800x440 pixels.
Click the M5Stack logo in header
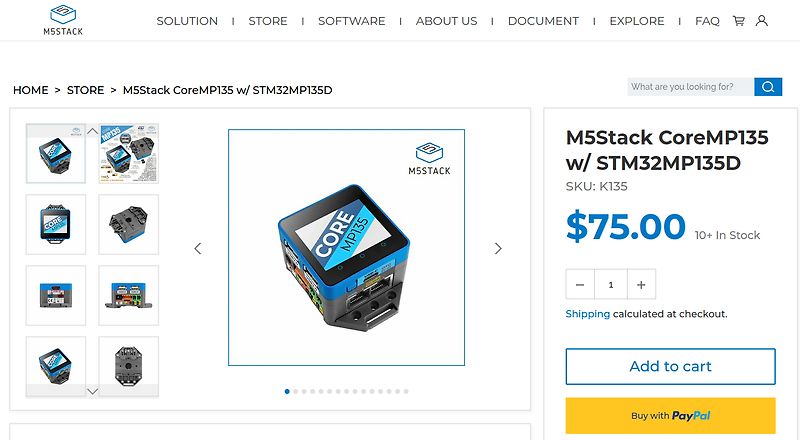tap(63, 20)
